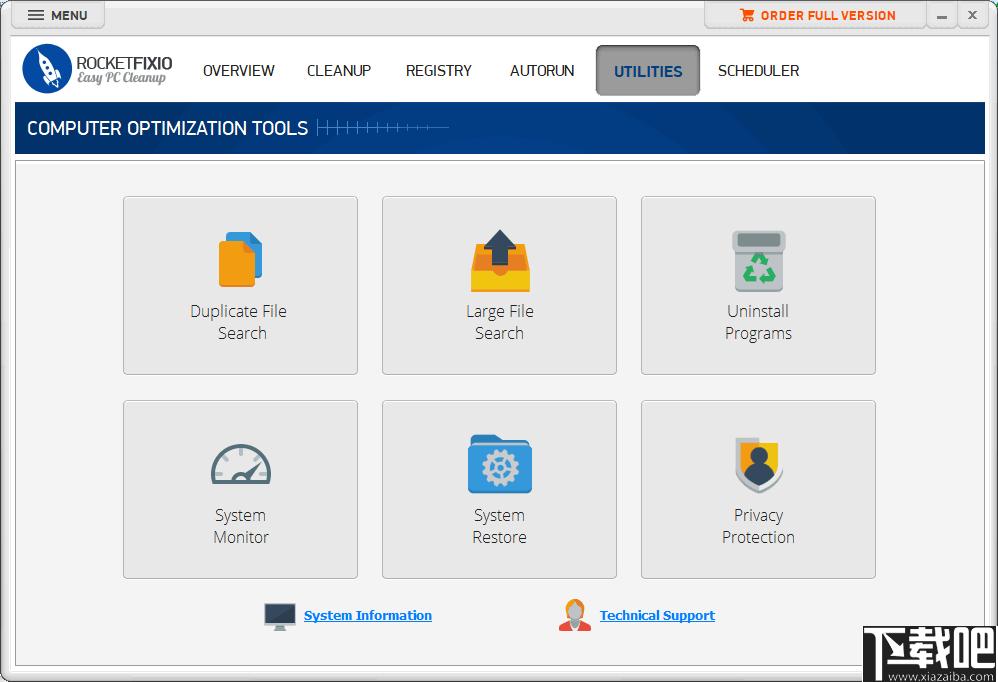Close the RocketFixio window
This screenshot has width=998, height=682.
click(972, 15)
